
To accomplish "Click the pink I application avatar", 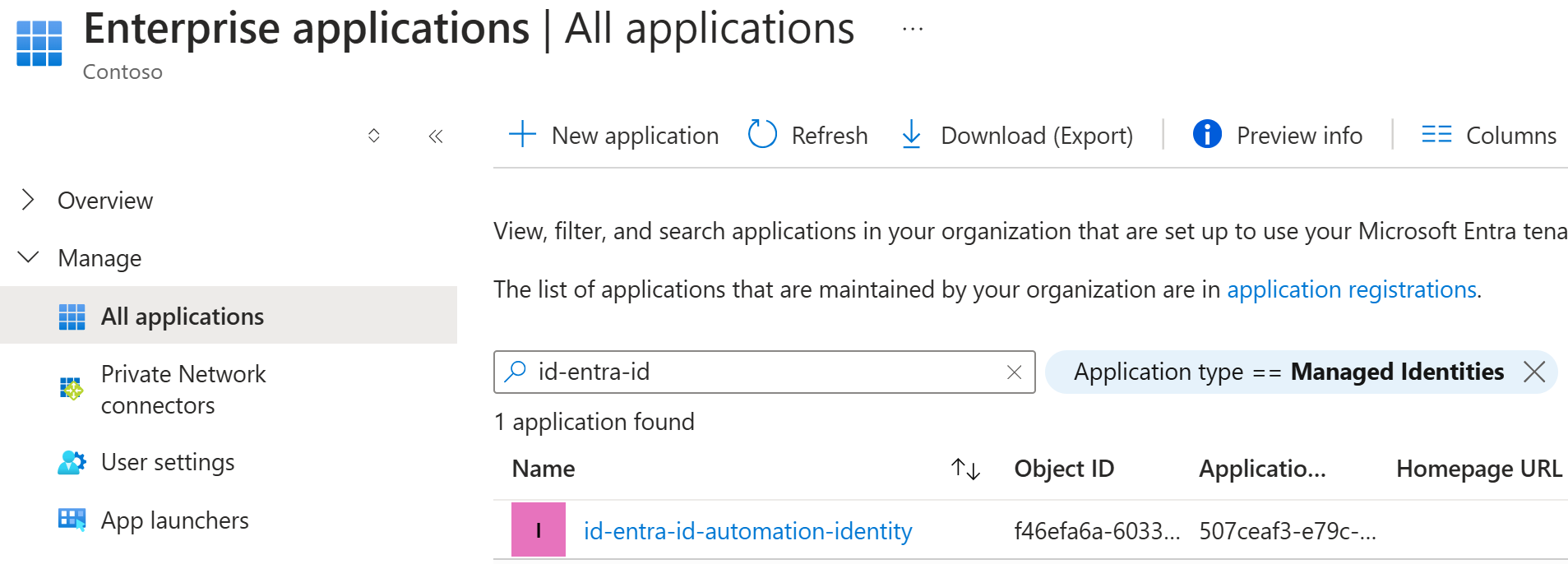I will (x=539, y=530).
